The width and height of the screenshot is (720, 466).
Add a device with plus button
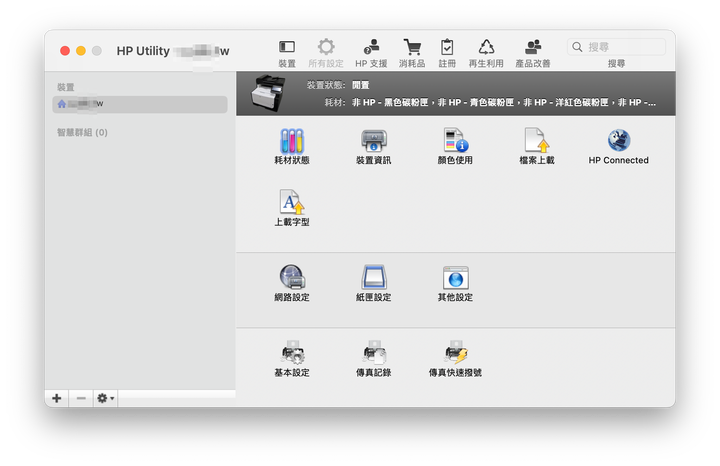[56, 398]
